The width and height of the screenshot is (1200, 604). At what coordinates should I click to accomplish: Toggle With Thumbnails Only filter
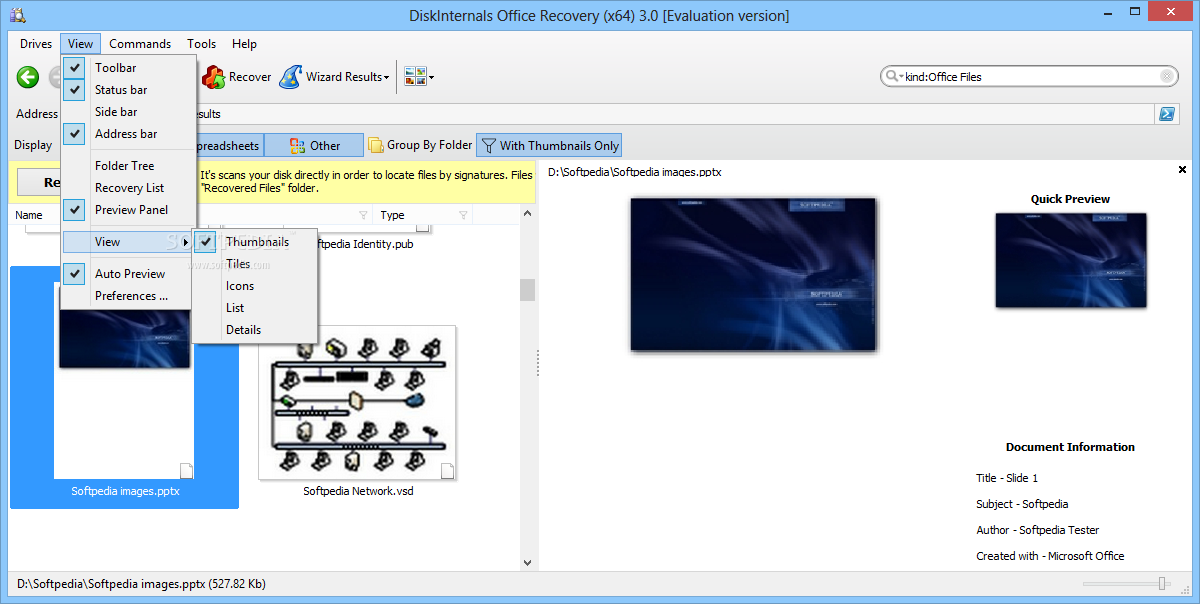pos(549,146)
